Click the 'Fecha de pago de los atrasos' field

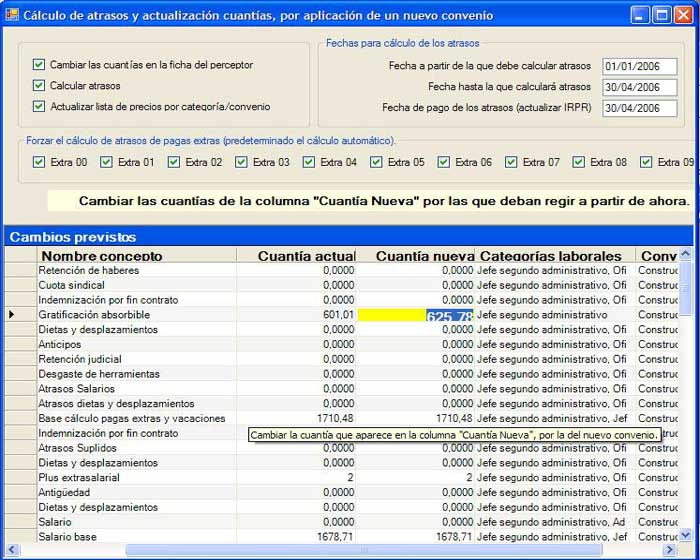639,109
